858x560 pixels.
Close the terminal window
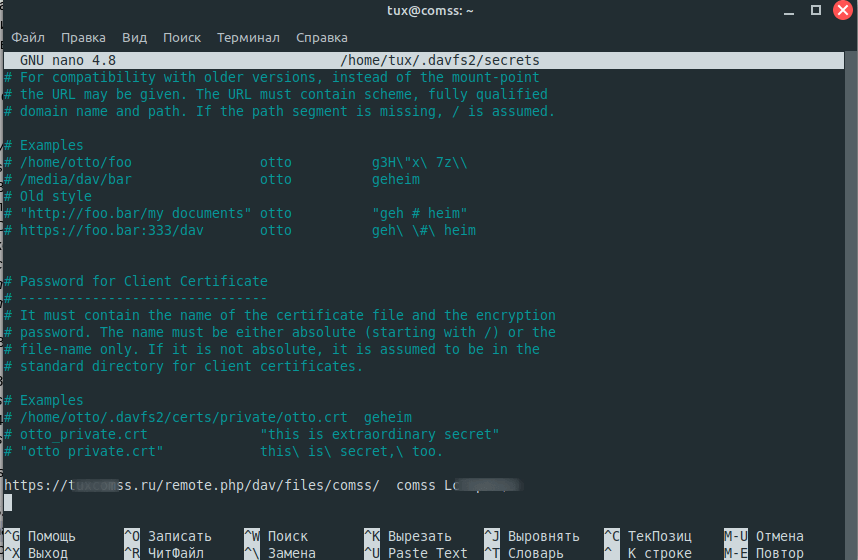(x=839, y=10)
